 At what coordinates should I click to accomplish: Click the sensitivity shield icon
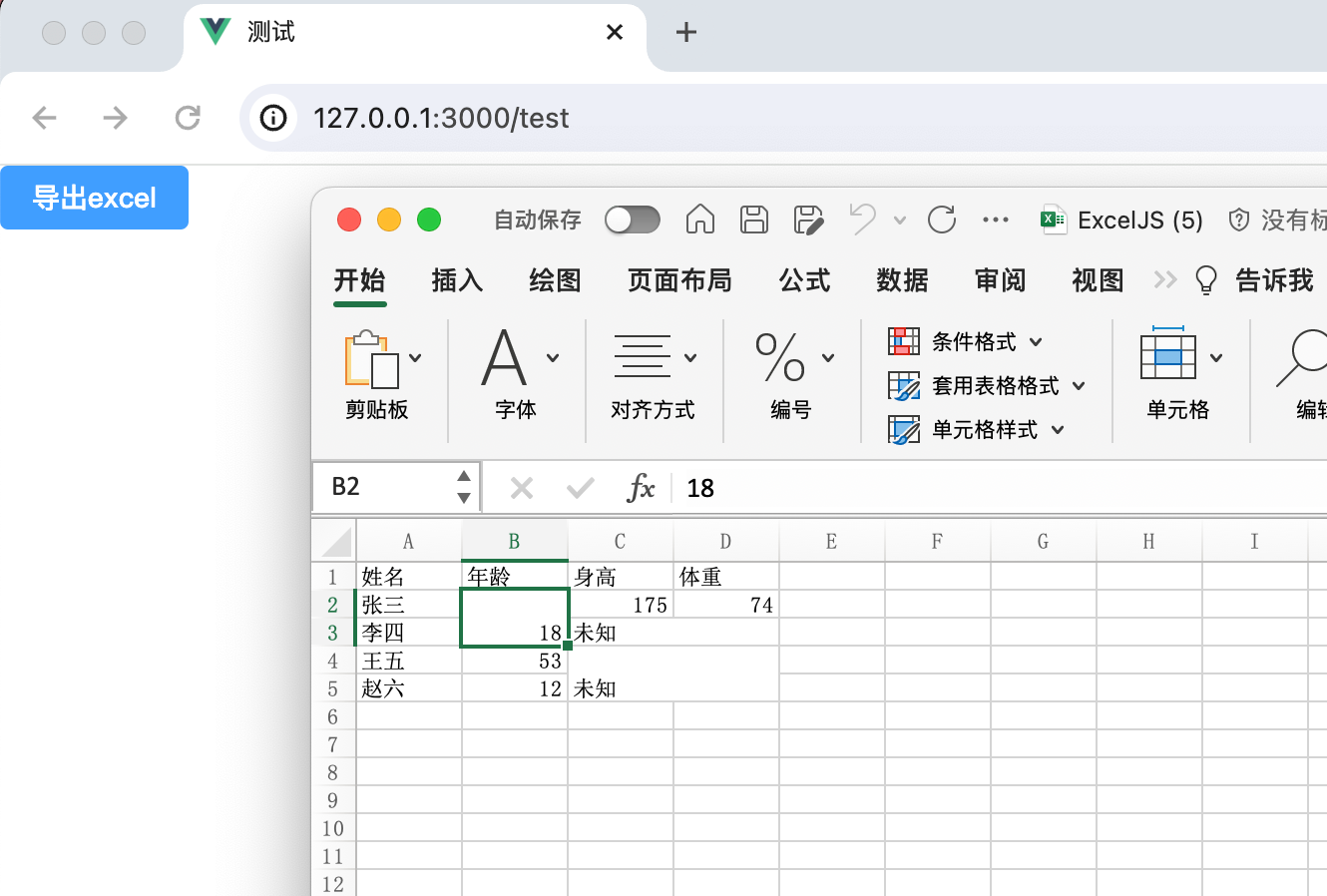[x=1239, y=220]
